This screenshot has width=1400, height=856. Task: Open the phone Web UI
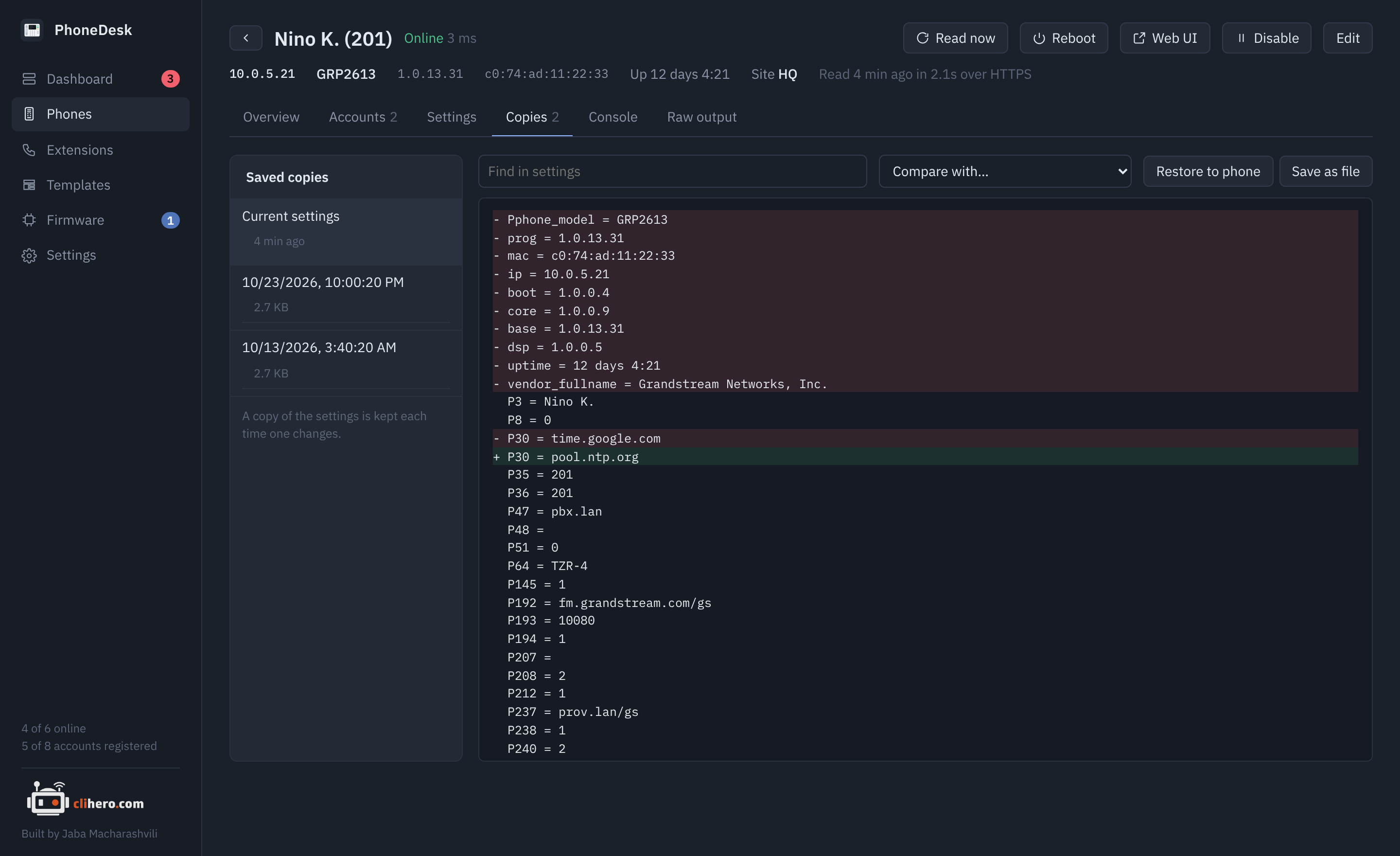(1165, 38)
